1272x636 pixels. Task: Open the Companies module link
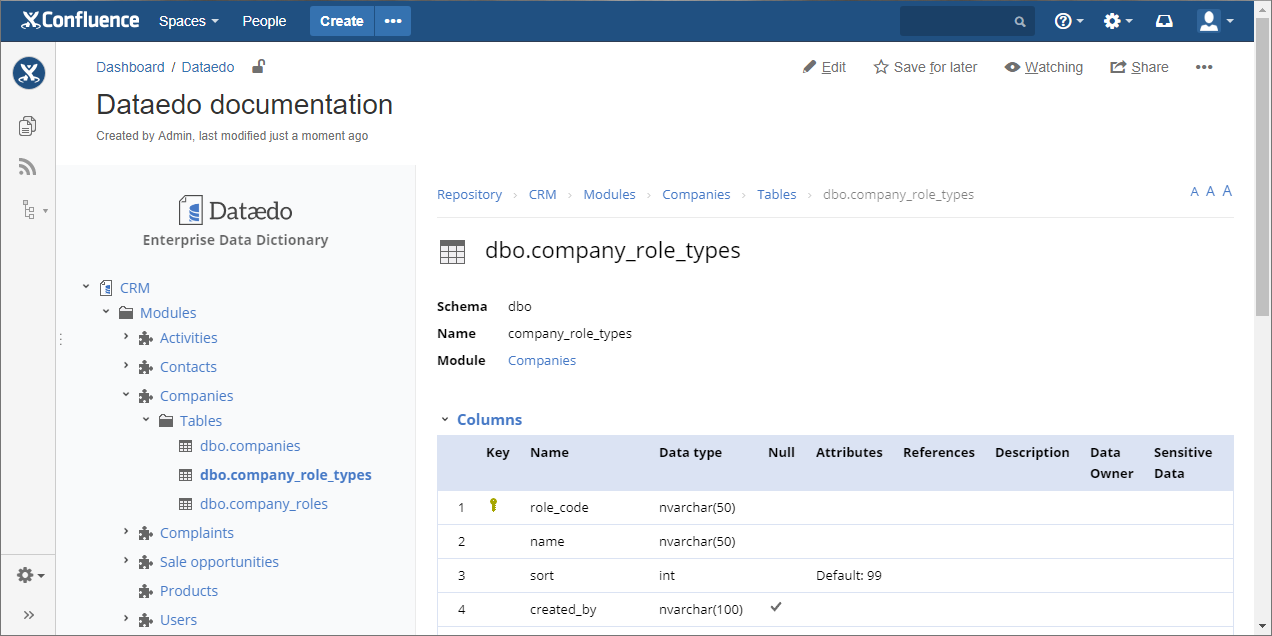coord(541,360)
